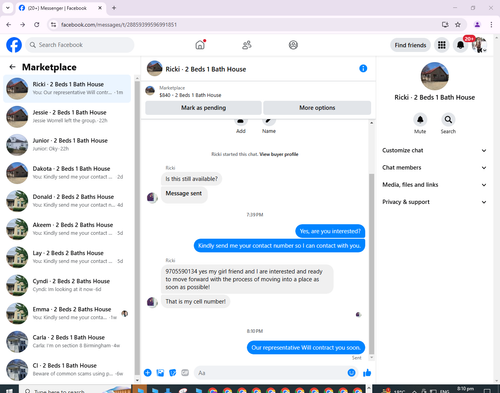
Task: Click conversation list vertical scrollbar
Action: 137,227
